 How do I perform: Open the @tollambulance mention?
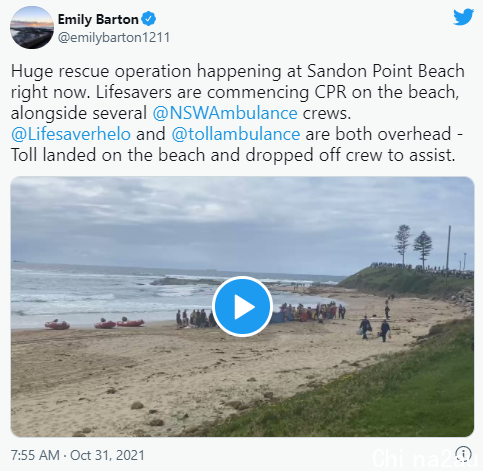click(x=236, y=134)
